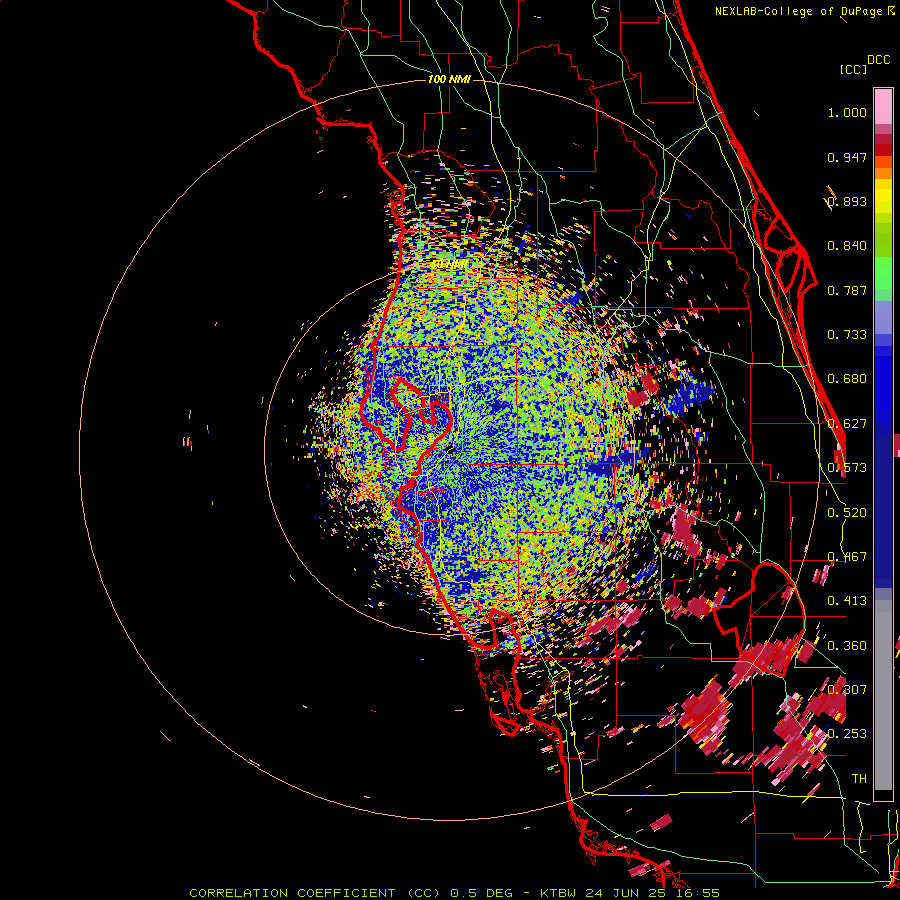Click the DCC label above the scale
Viewport: 900px width, 900px height.
[x=879, y=60]
